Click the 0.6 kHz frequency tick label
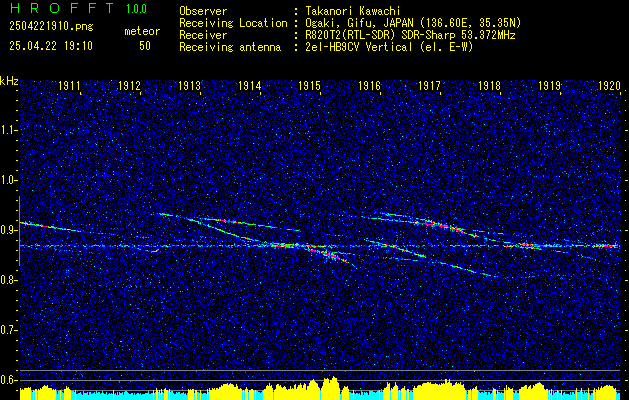The height and width of the screenshot is (400, 629). (8, 380)
